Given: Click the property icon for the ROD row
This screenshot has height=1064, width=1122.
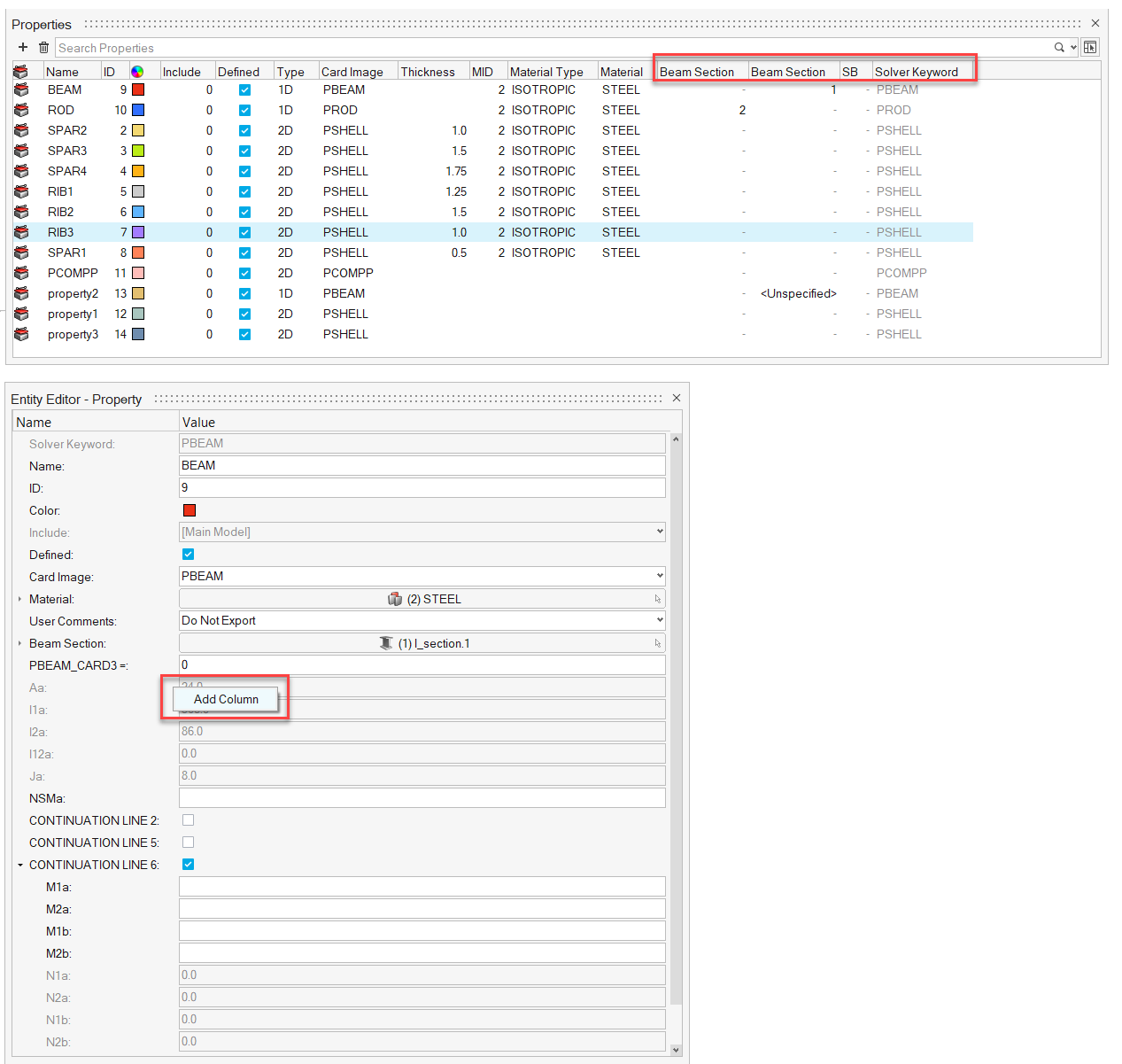Looking at the screenshot, I should tap(21, 110).
